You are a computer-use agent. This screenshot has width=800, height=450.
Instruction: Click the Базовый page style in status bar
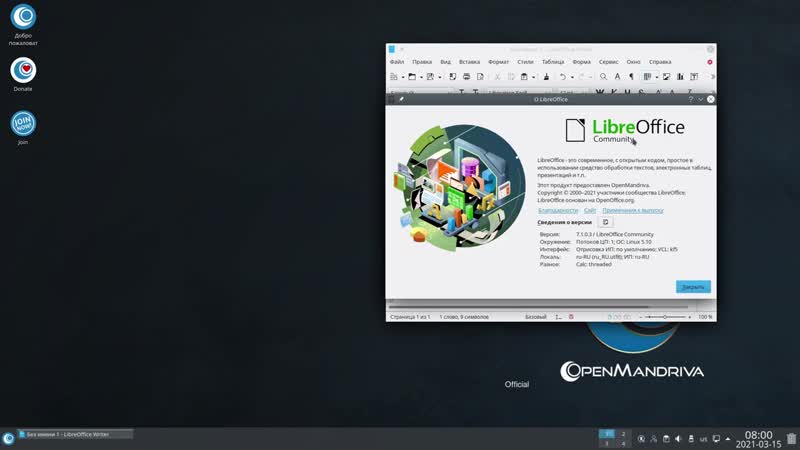(x=536, y=317)
